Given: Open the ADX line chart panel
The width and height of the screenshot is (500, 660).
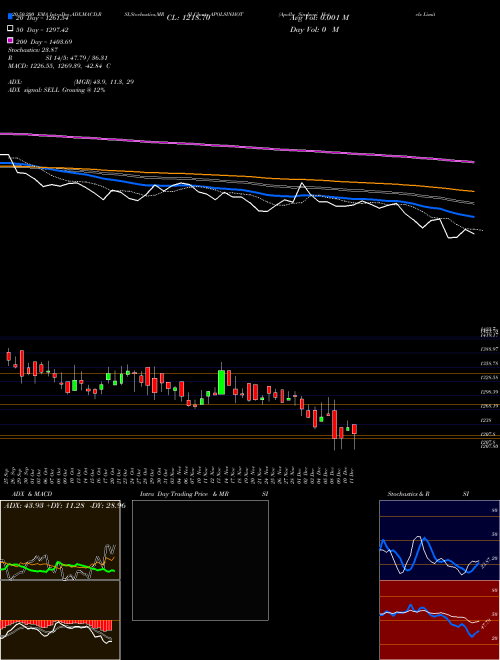Looking at the screenshot, I should 60,540.
